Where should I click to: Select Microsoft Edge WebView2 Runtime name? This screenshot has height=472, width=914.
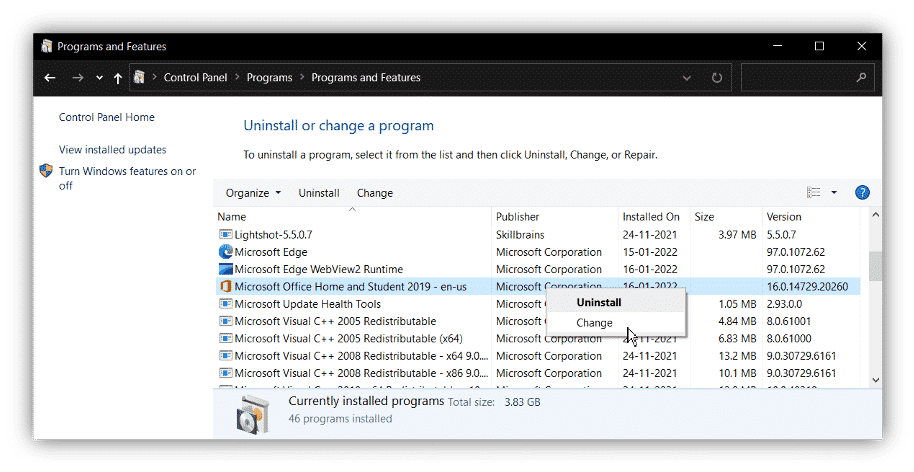pyautogui.click(x=319, y=269)
